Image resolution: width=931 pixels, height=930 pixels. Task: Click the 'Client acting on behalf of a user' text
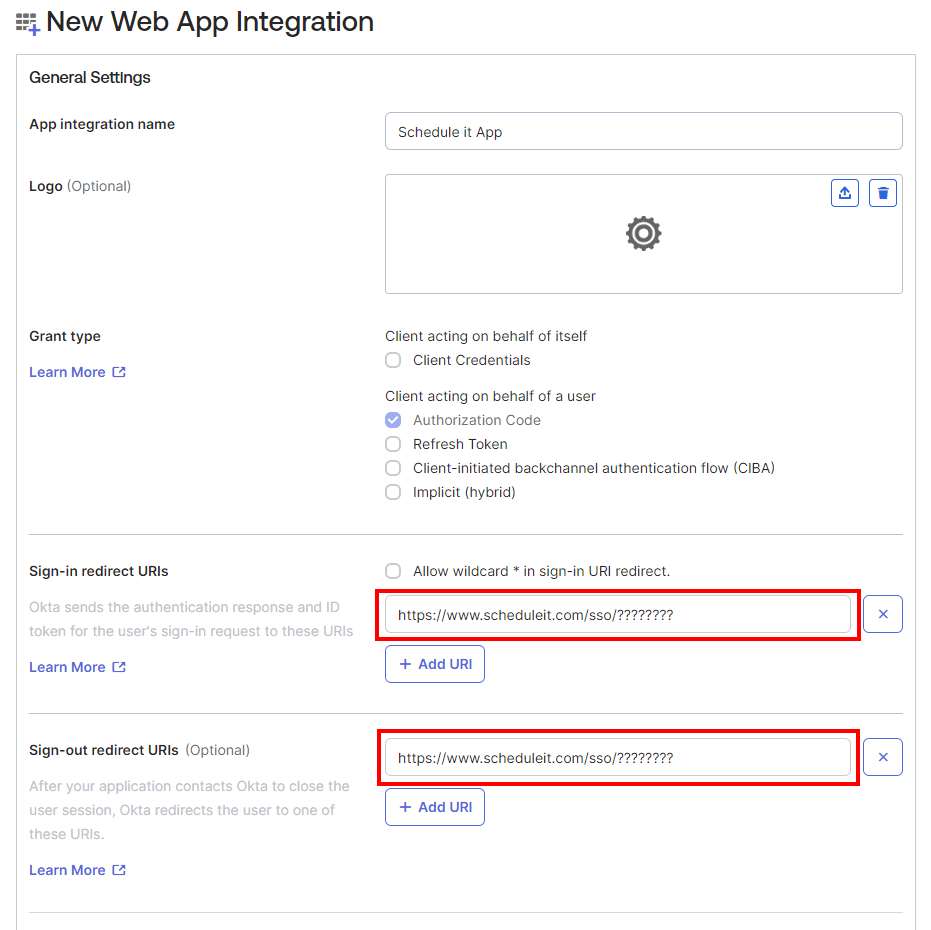(x=490, y=396)
